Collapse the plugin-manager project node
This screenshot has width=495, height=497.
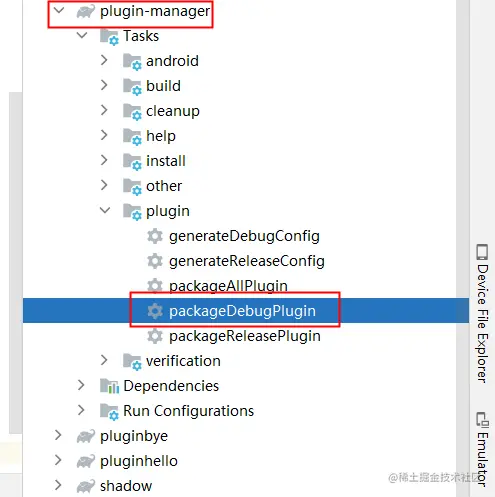coord(59,11)
